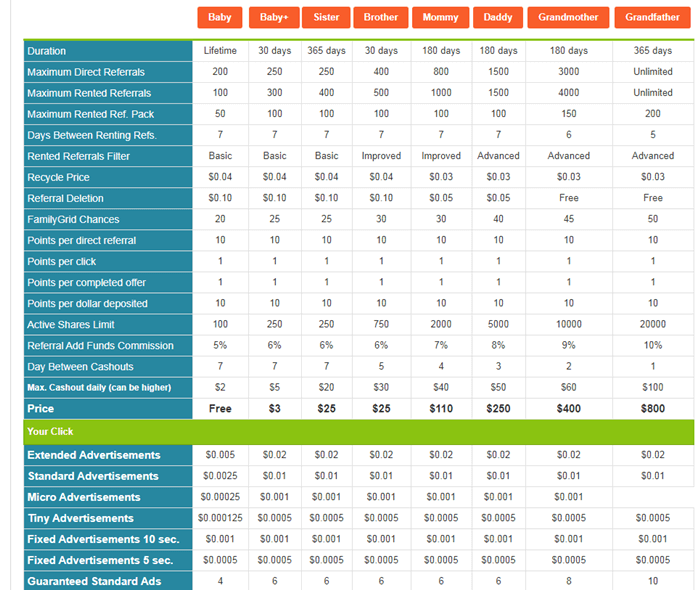Select the 9% commission cell
This screenshot has height=590, width=700.
(x=568, y=345)
